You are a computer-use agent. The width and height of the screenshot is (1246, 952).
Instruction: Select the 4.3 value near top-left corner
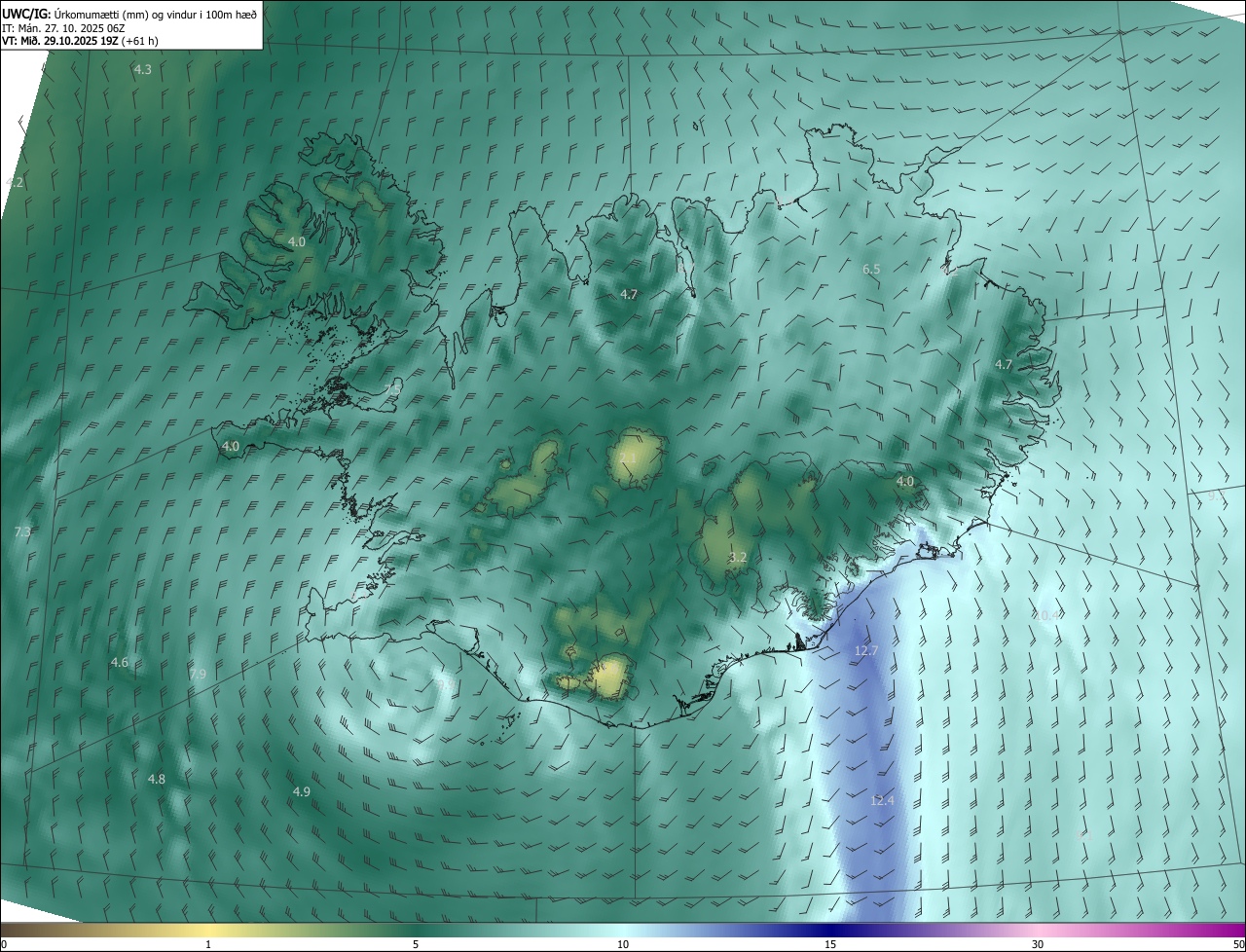142,69
